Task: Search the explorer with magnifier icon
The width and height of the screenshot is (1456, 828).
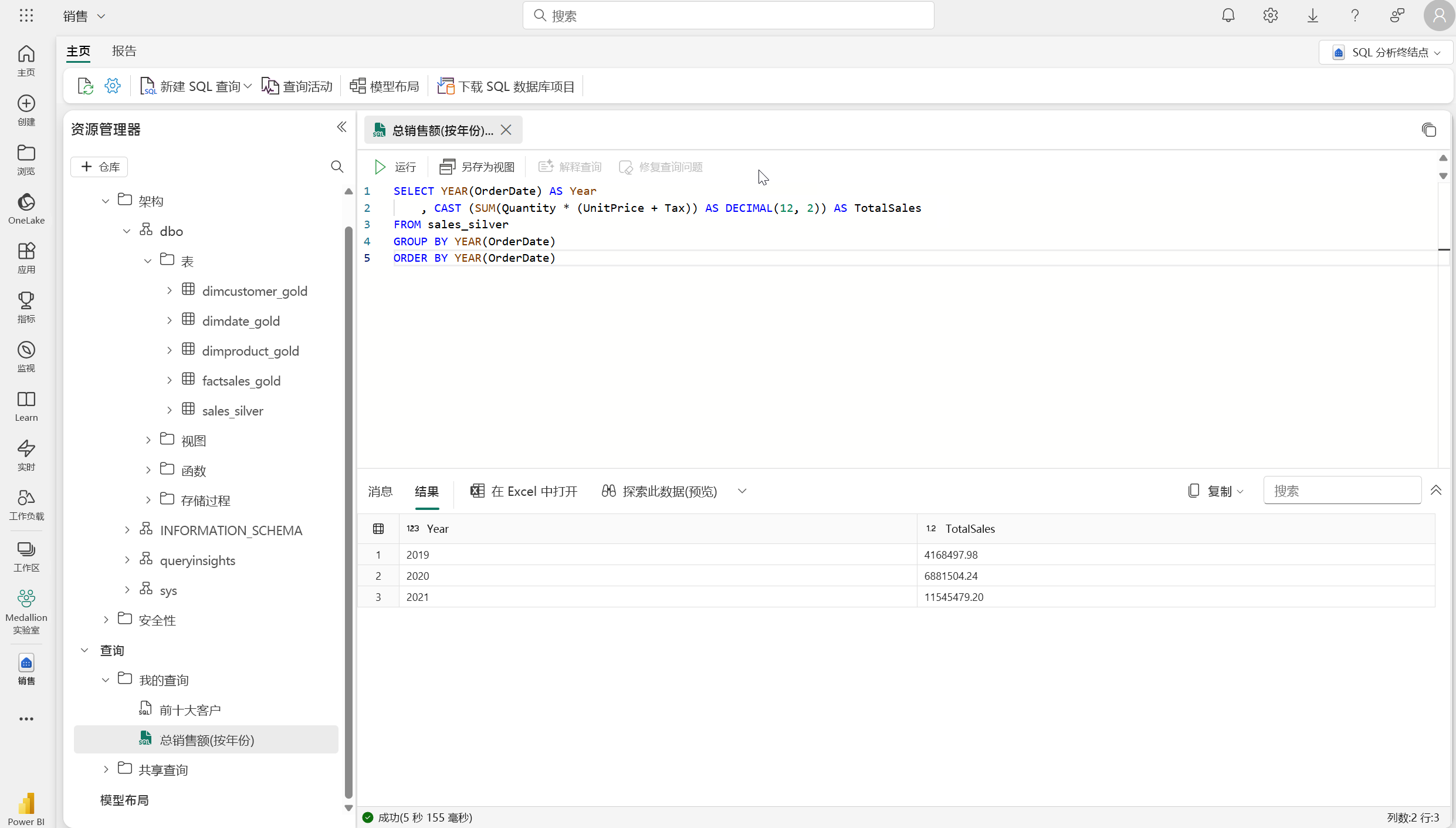Action: [x=337, y=167]
